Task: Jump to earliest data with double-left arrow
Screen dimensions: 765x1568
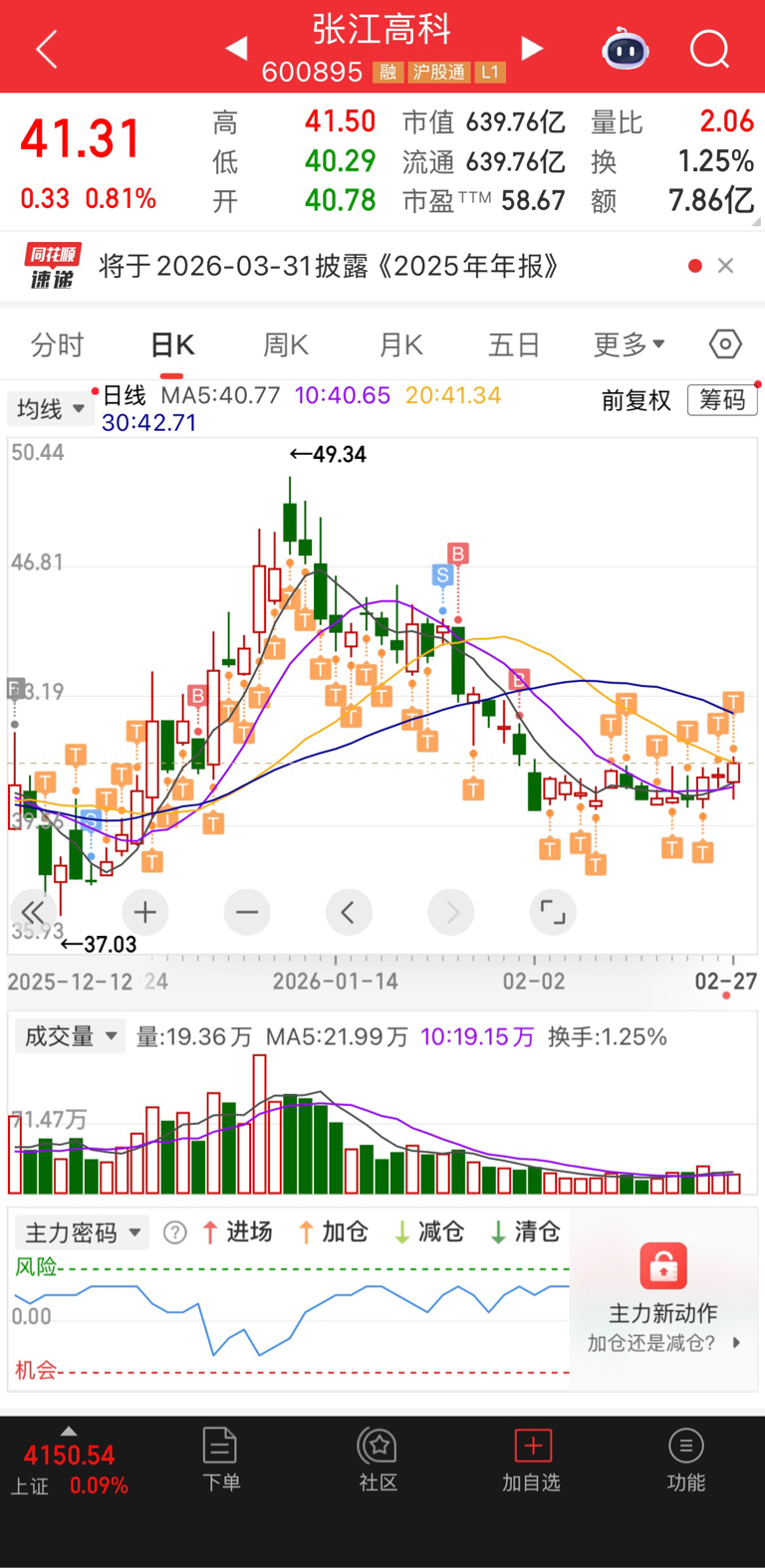Action: [x=33, y=912]
